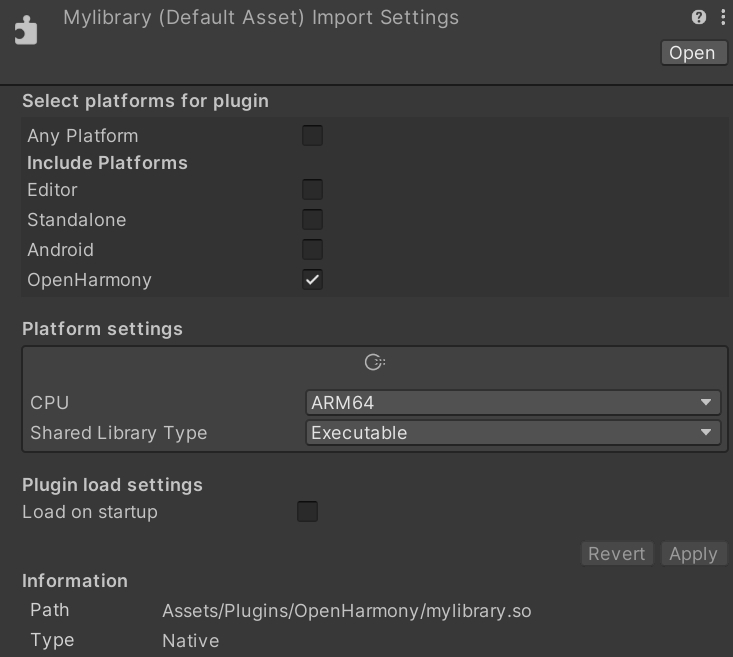Screen dimensions: 733x657
Task: Click the Mylibrary Import Settings title
Action: tap(261, 18)
